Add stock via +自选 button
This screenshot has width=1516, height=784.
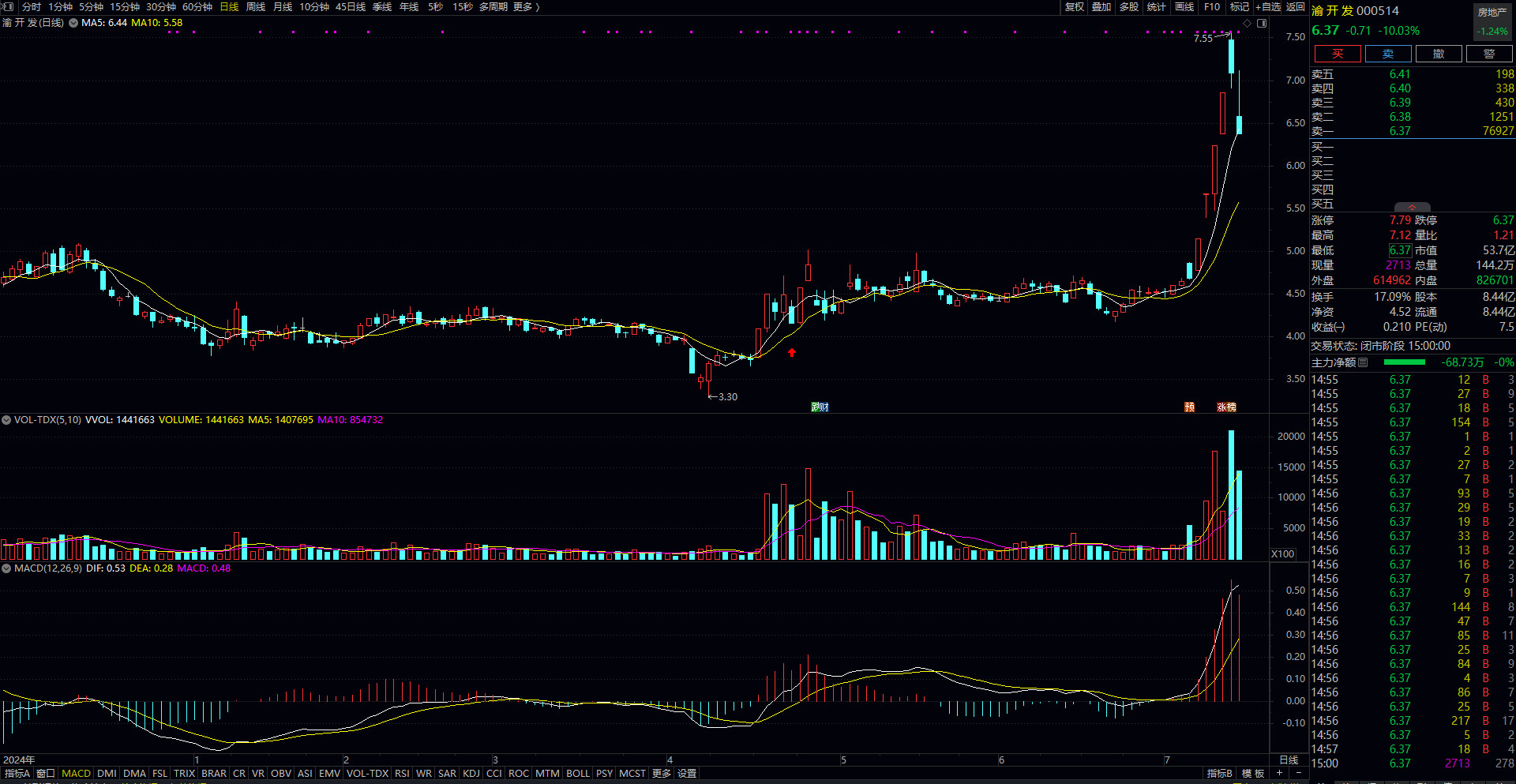click(1268, 6)
